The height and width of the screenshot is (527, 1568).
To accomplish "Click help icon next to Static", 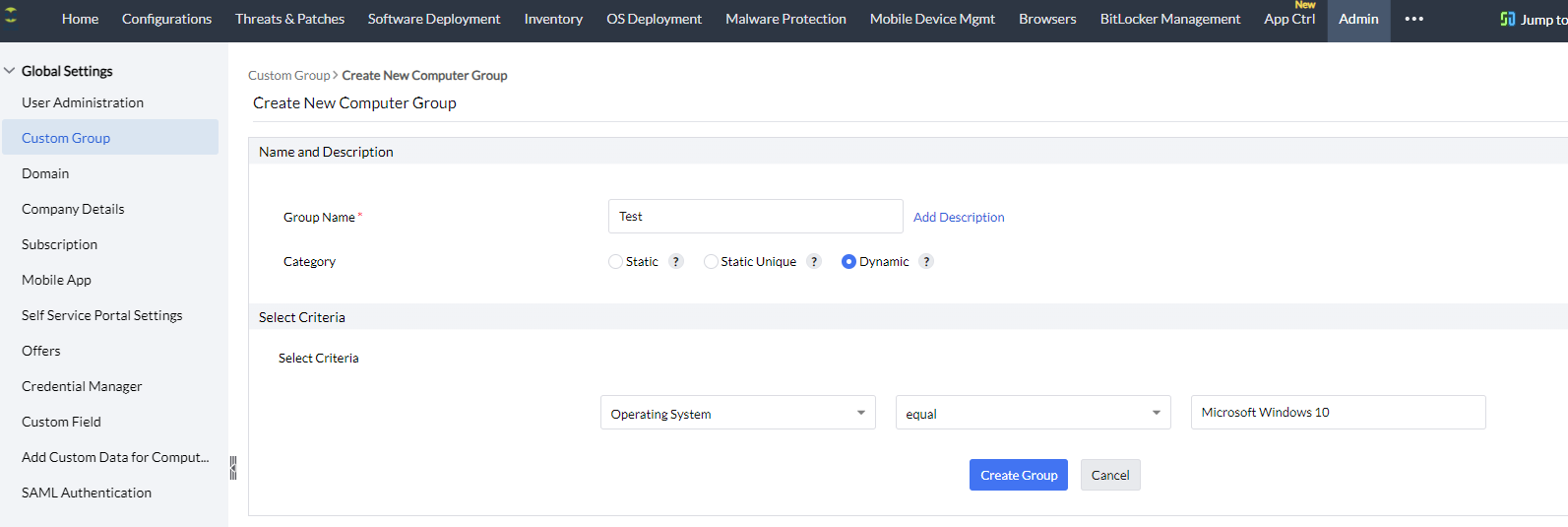I will (676, 261).
